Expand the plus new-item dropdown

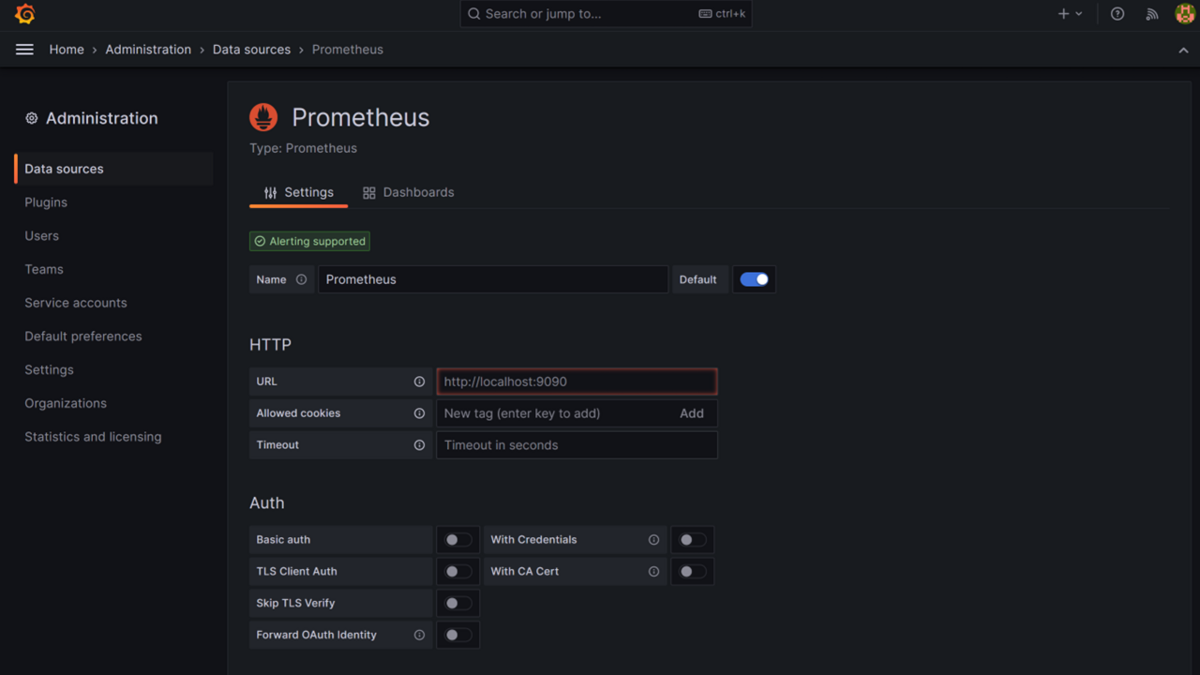pyautogui.click(x=1070, y=14)
